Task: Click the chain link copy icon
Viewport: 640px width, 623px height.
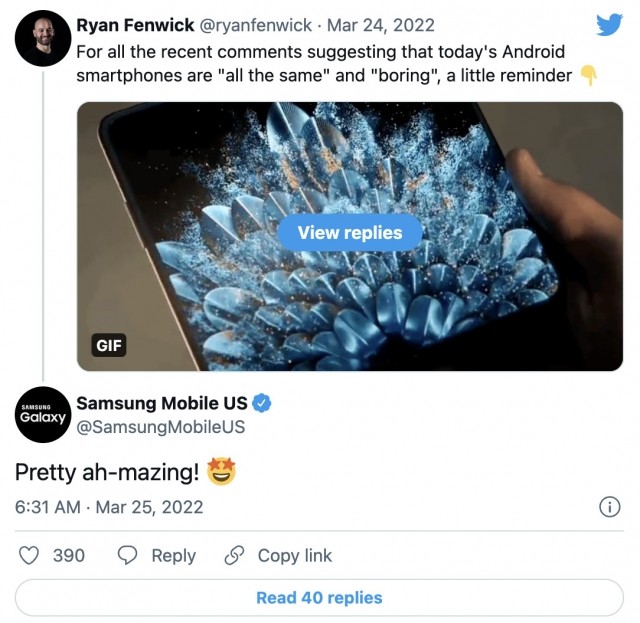Action: pyautogui.click(x=234, y=555)
